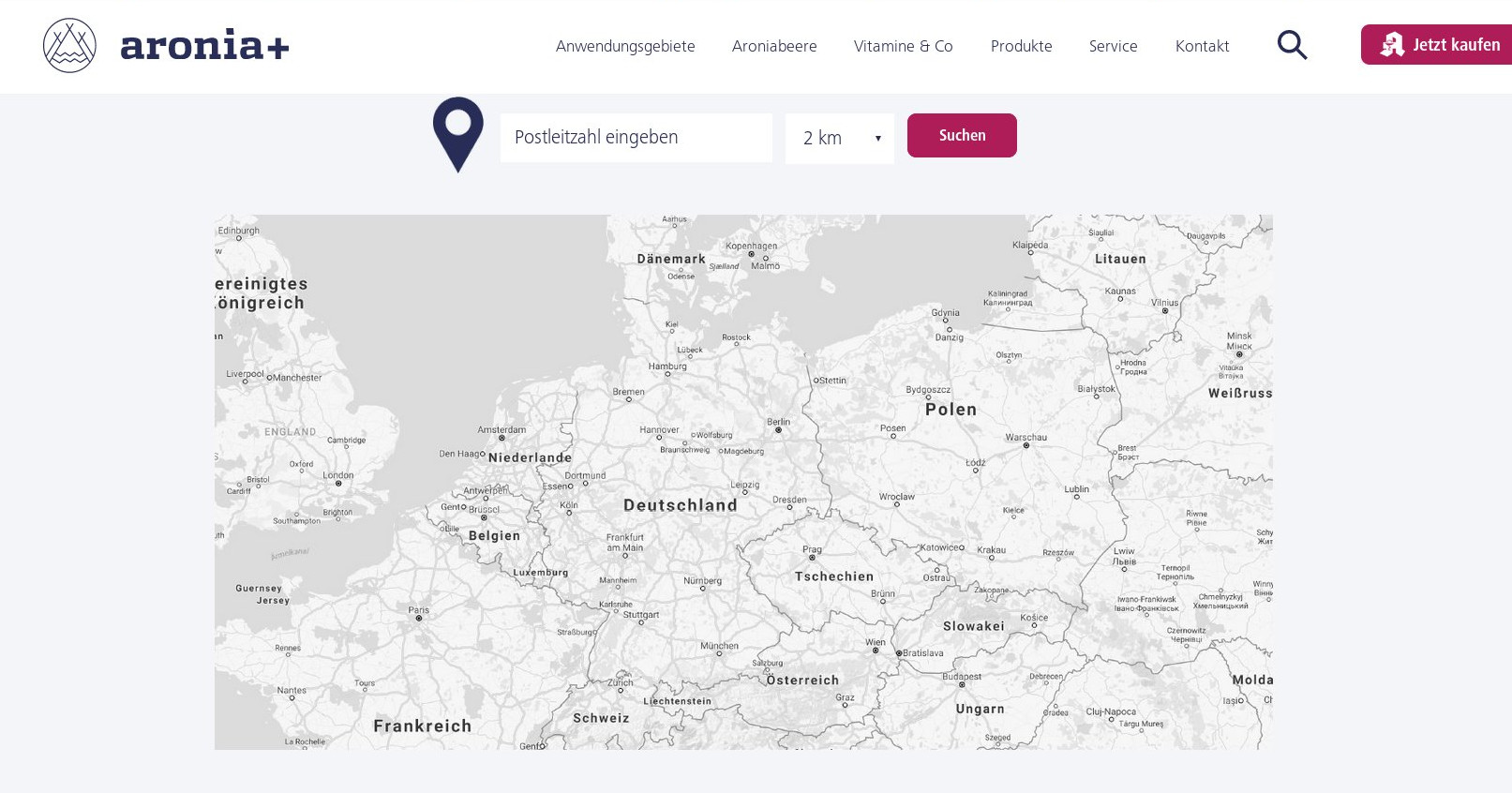
Task: Expand the 2 km radius dropdown
Action: click(839, 139)
